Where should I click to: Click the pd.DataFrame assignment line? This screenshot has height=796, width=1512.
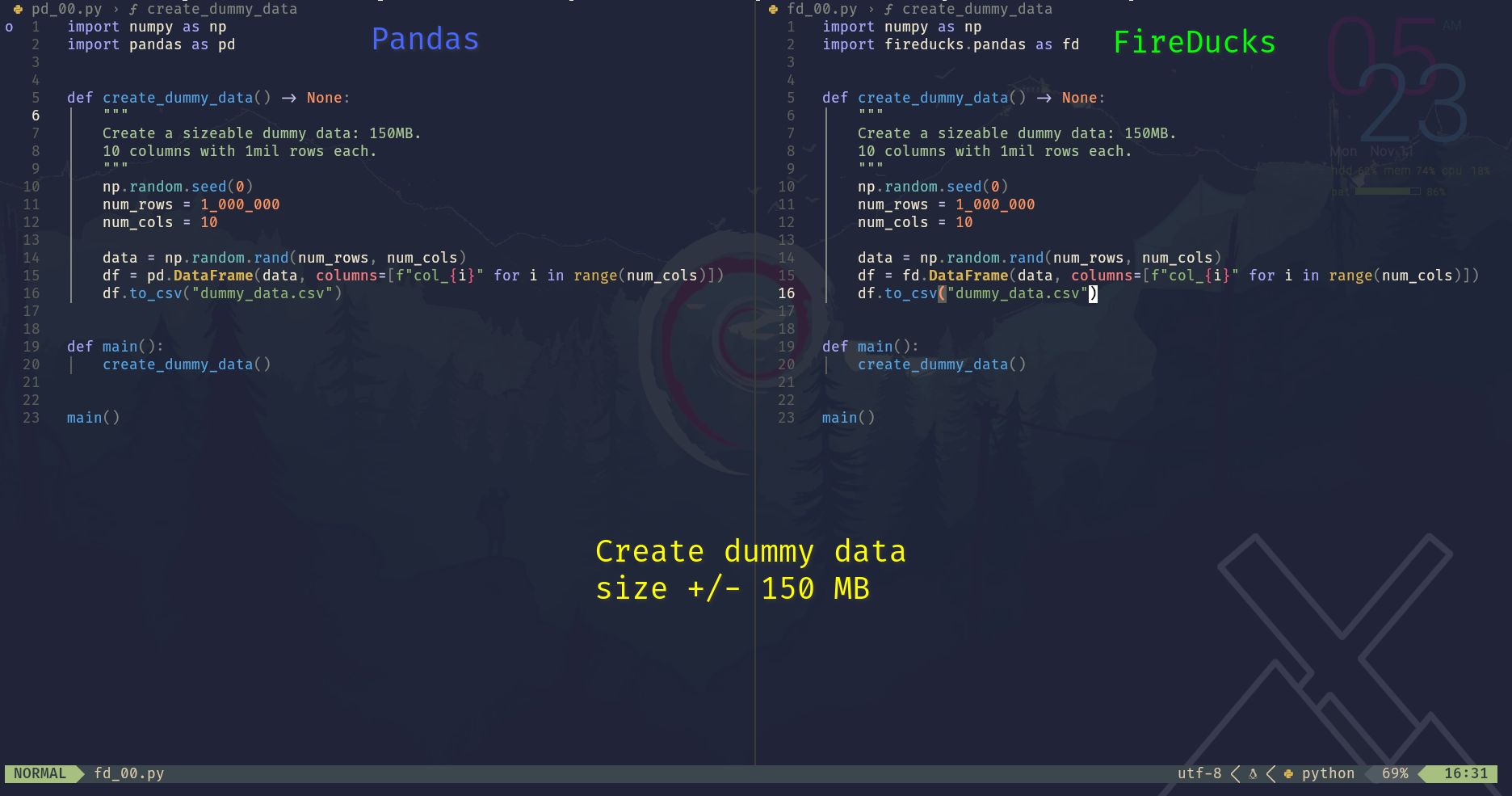point(414,276)
